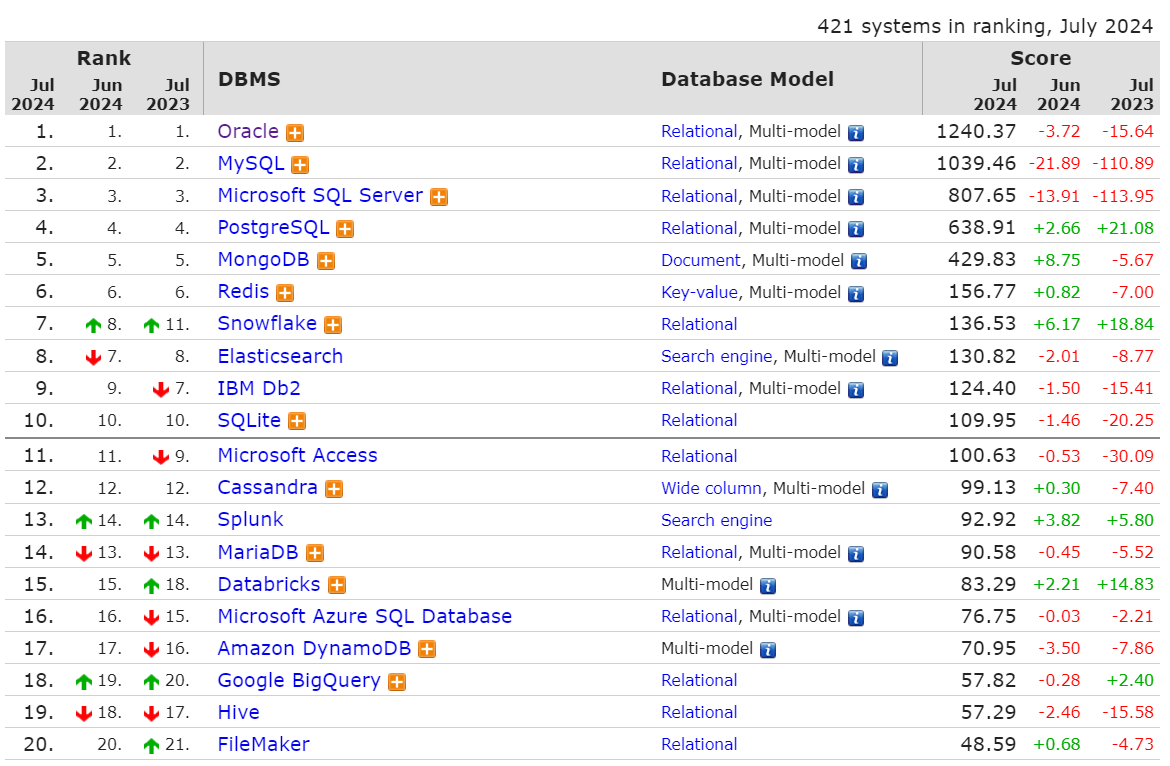Screen dimensions: 1170x766
Task: Click the info icon in the Cassandra row
Action: coord(879,489)
